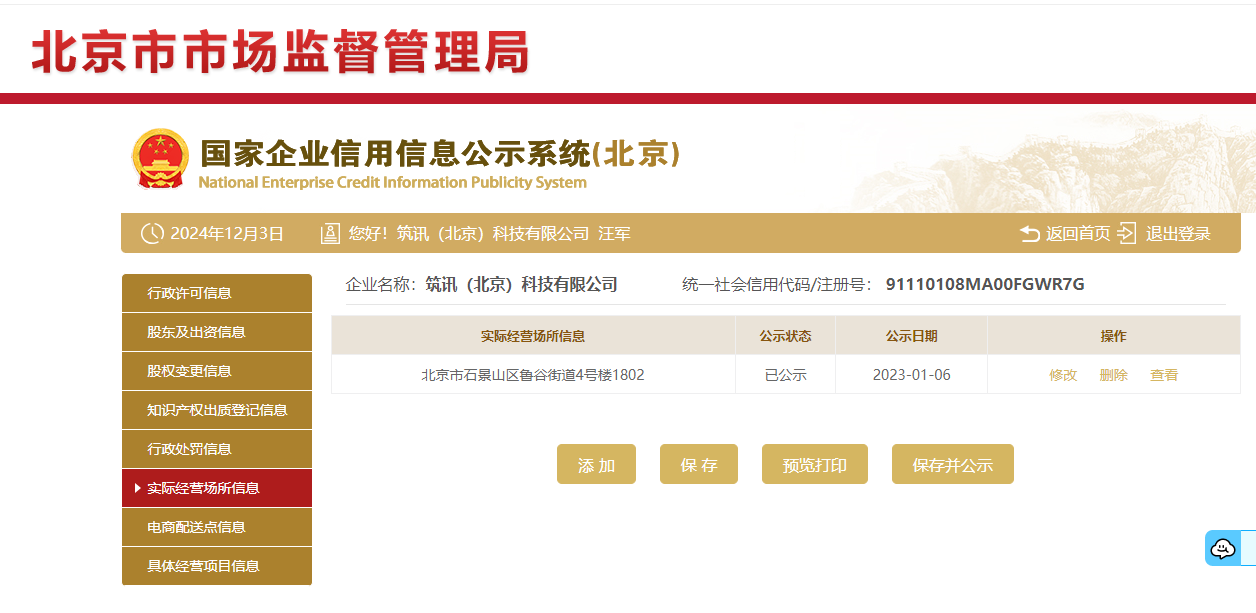Click the 操作 column header
1256x613 pixels.
tap(1113, 336)
